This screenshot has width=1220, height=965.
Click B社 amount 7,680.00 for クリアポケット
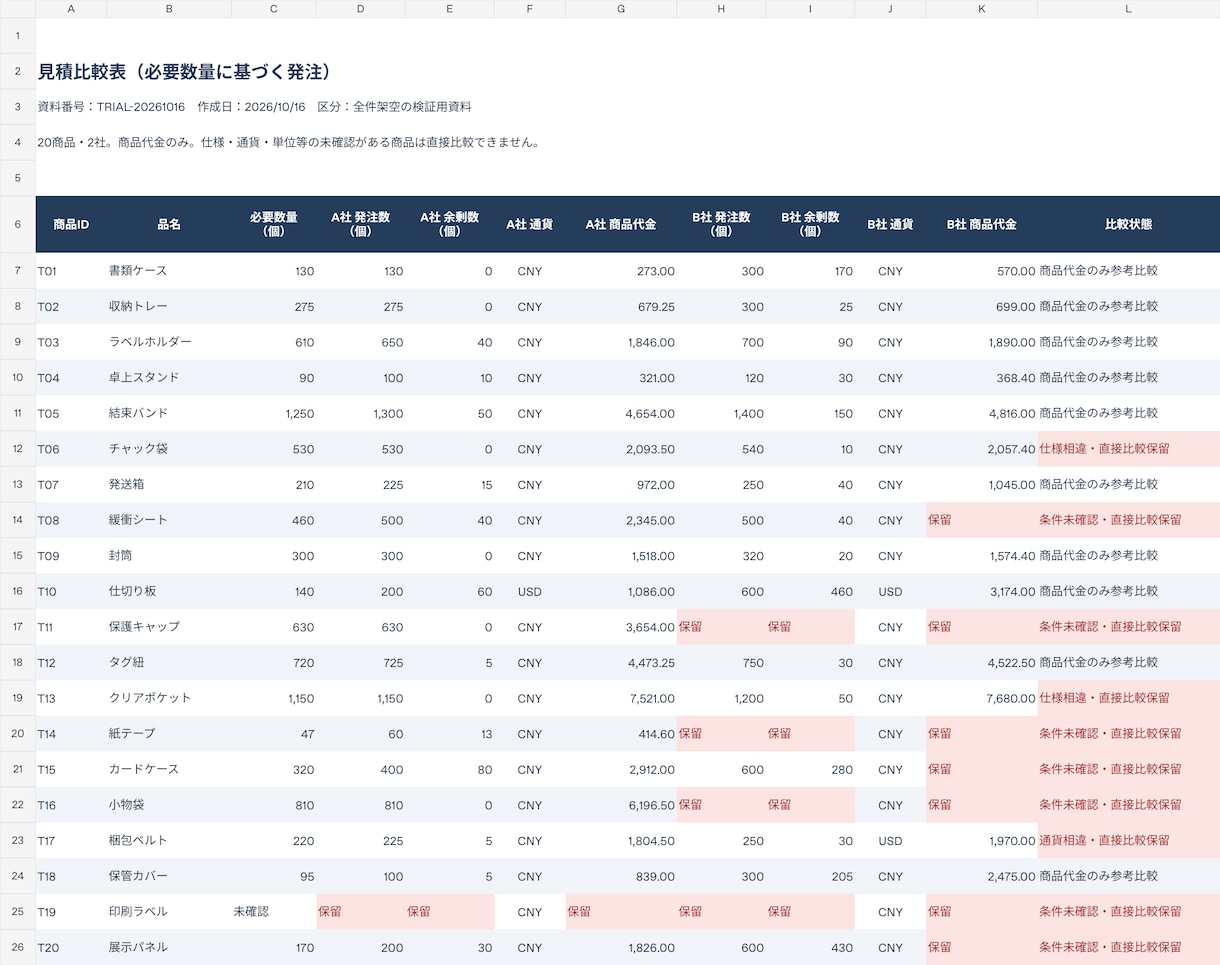click(982, 698)
